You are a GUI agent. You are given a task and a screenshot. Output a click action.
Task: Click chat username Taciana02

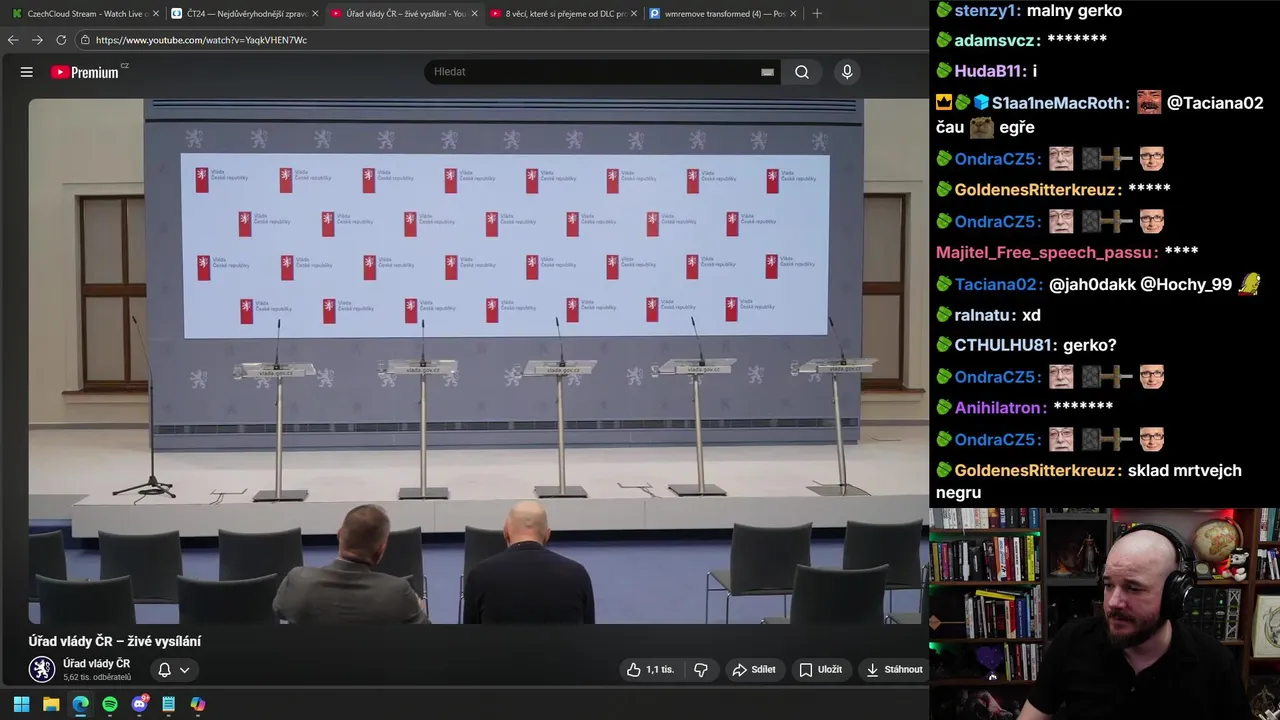(998, 284)
